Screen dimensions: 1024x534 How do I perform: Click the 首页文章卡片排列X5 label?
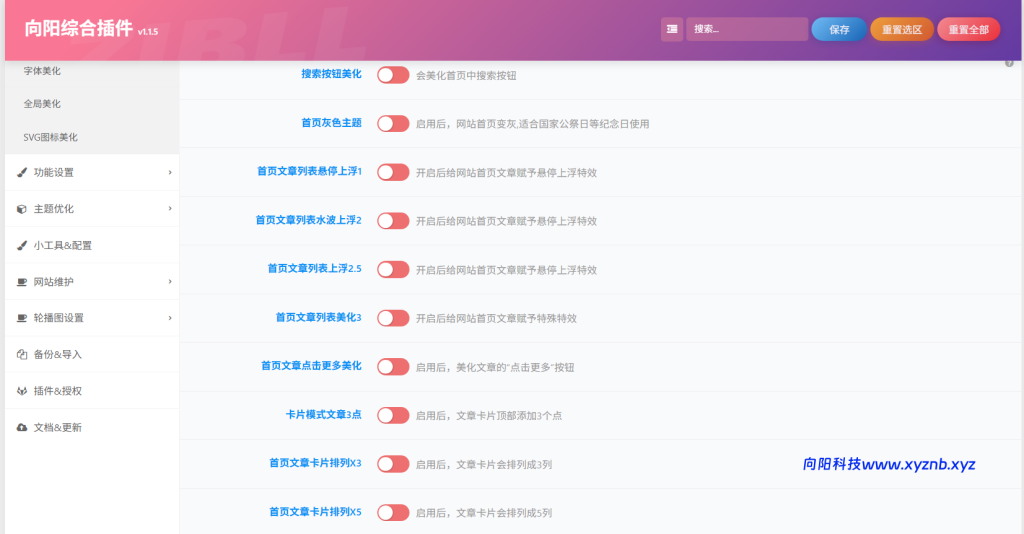click(x=315, y=512)
